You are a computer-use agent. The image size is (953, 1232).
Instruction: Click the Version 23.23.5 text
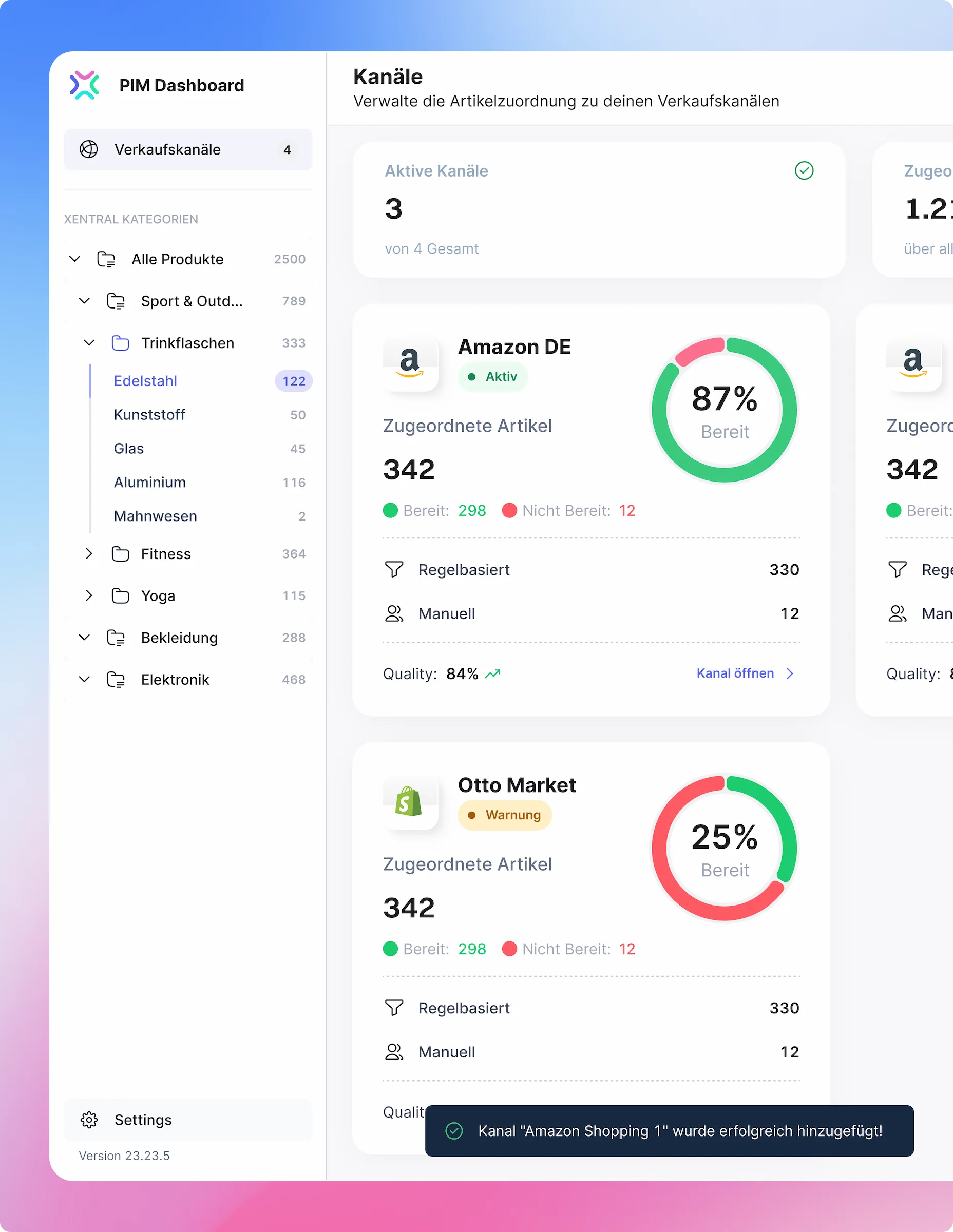(x=124, y=1156)
